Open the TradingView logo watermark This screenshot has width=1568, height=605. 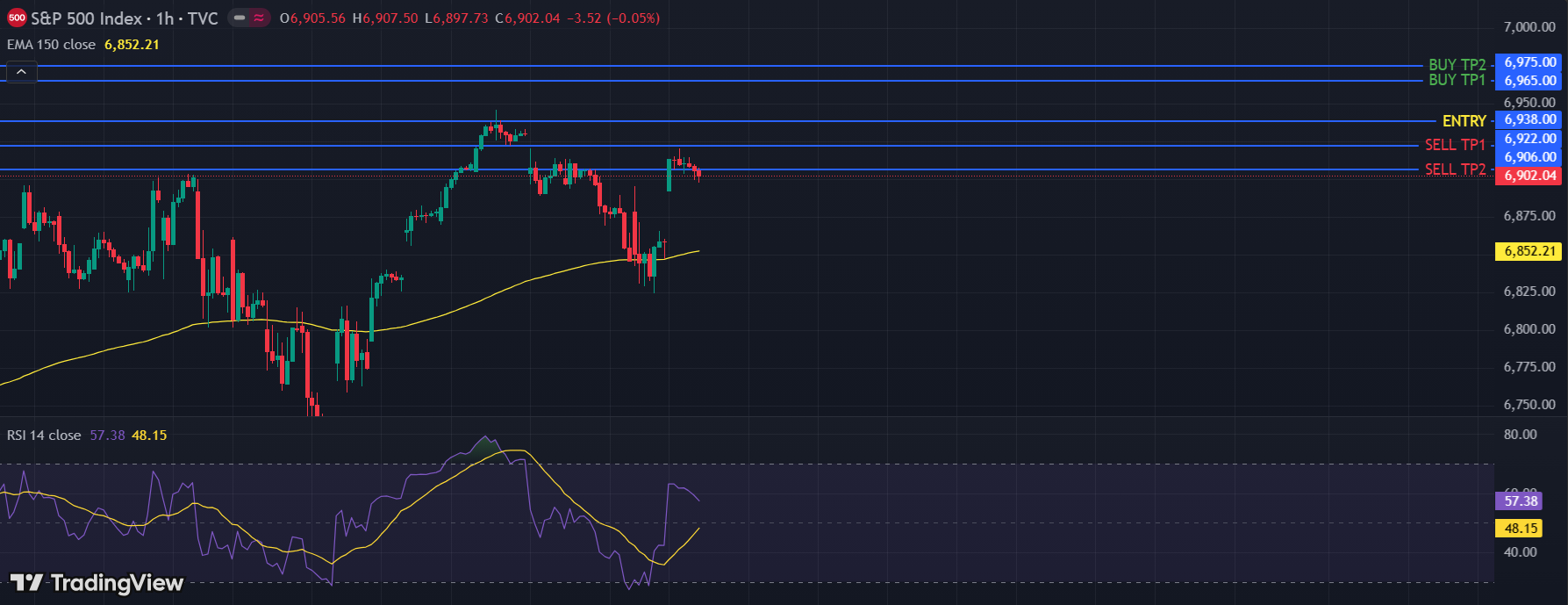click(97, 583)
